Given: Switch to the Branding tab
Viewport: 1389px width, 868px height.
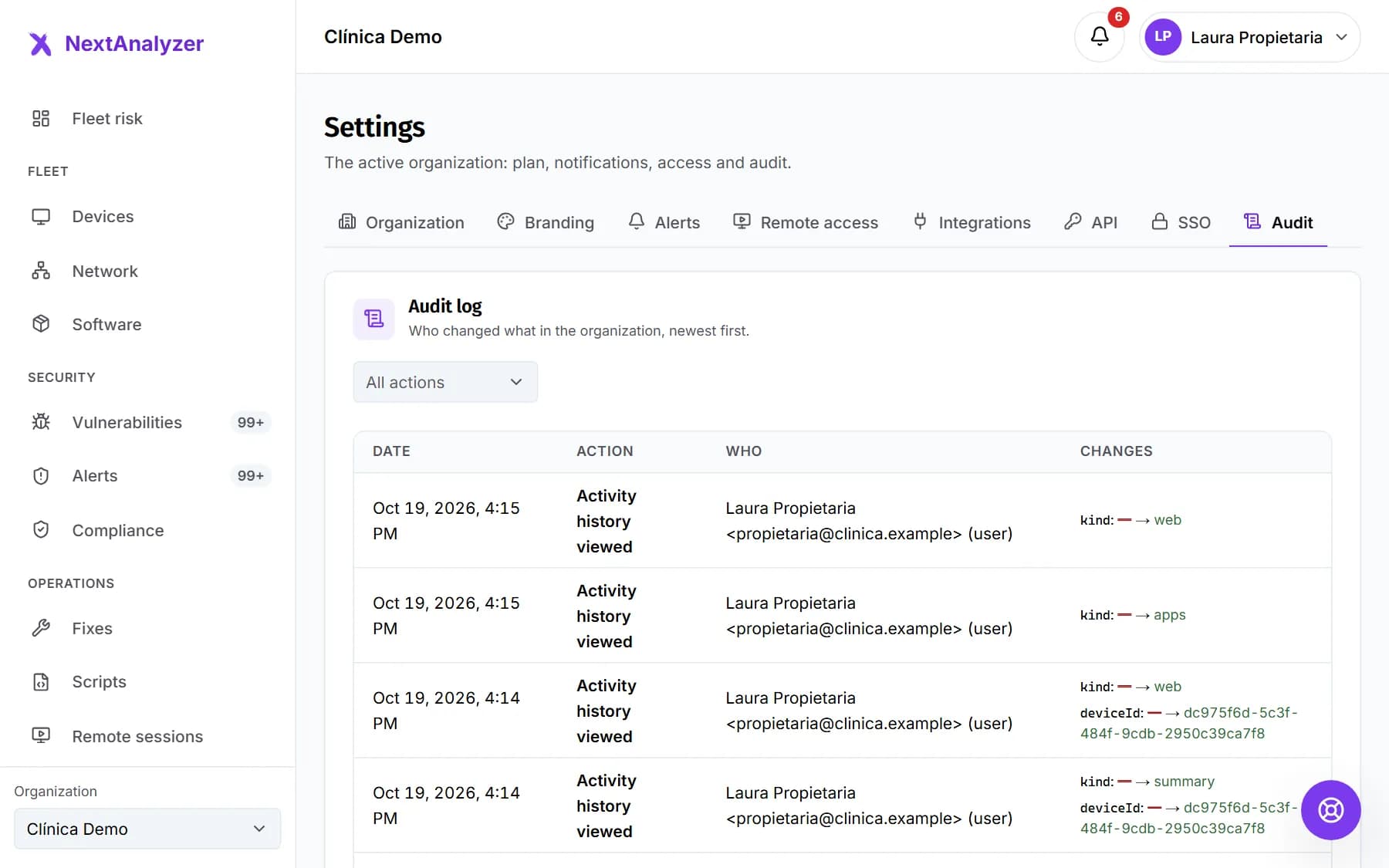Looking at the screenshot, I should [x=546, y=222].
